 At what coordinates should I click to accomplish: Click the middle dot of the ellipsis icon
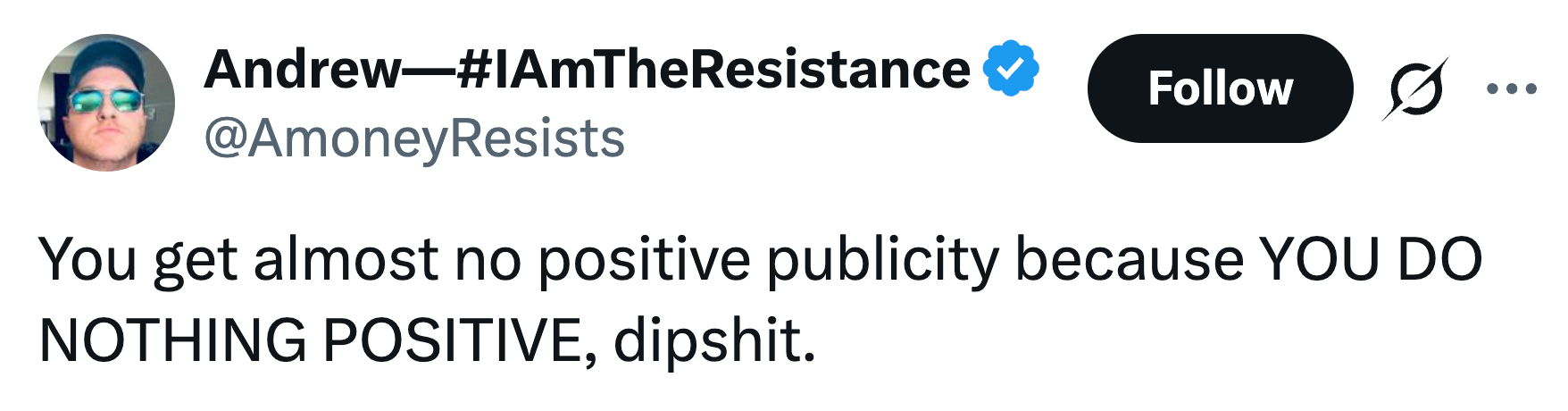1511,88
